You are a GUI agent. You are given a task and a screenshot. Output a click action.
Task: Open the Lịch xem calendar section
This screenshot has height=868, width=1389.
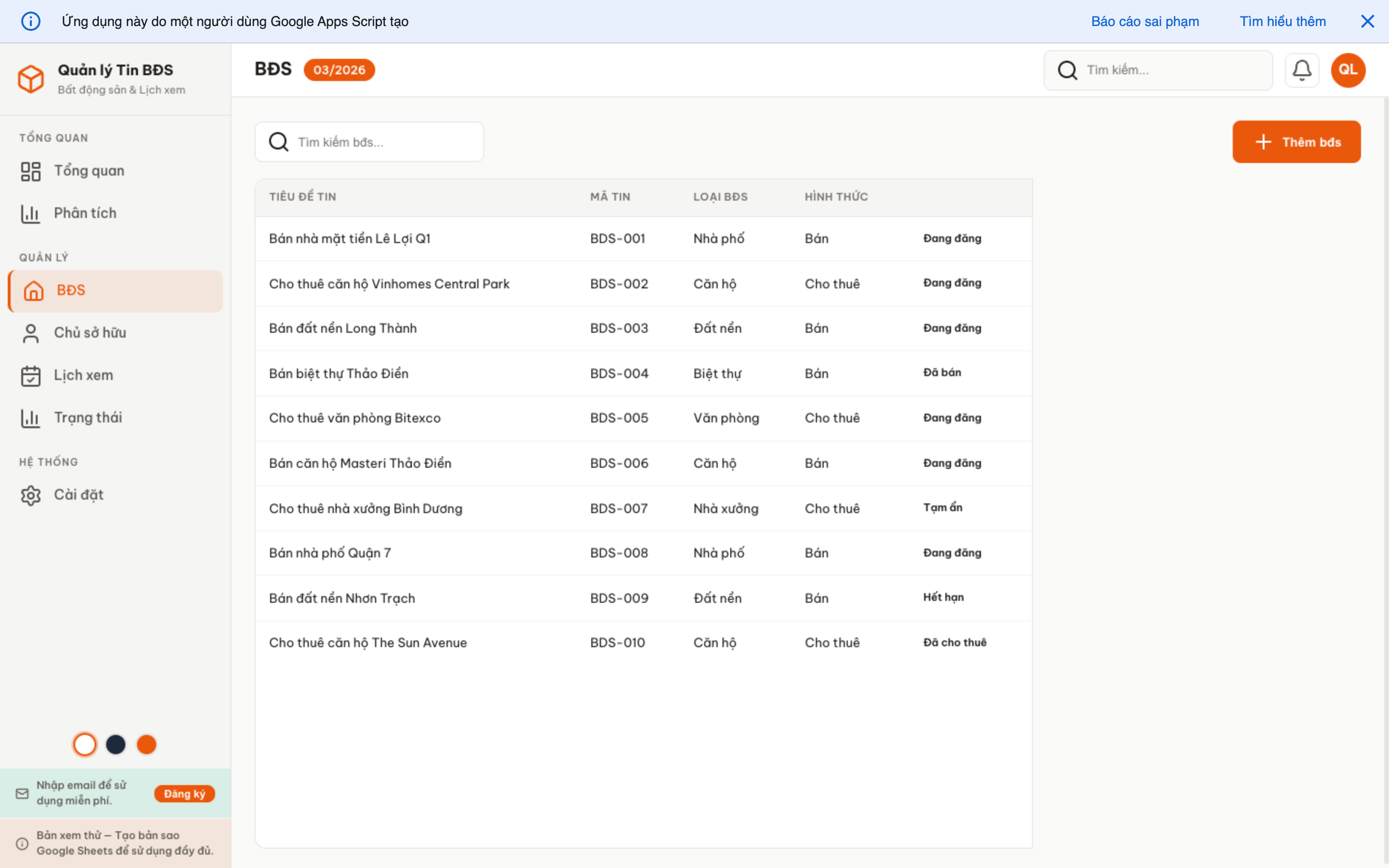84,375
